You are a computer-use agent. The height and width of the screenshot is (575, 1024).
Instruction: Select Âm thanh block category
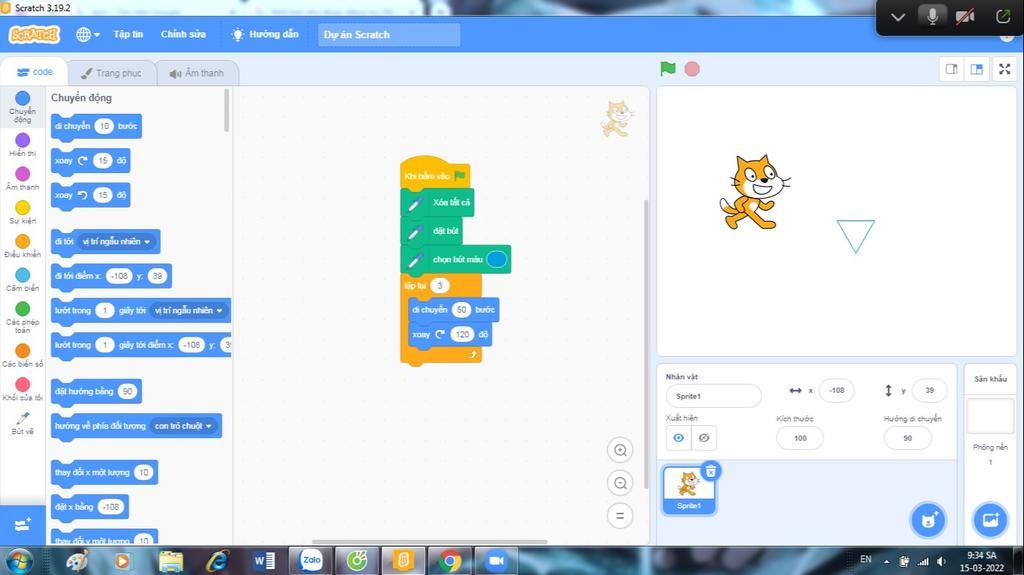click(x=22, y=178)
